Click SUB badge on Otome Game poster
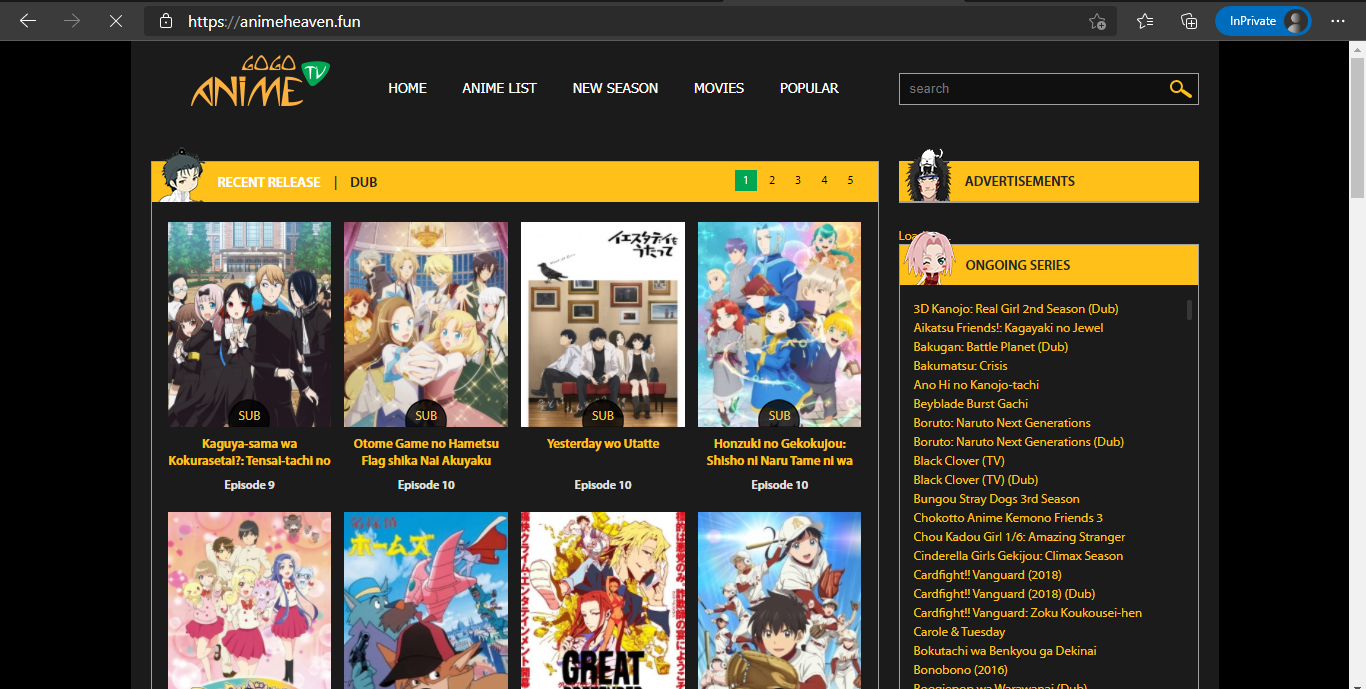This screenshot has height=689, width=1366. (x=426, y=415)
